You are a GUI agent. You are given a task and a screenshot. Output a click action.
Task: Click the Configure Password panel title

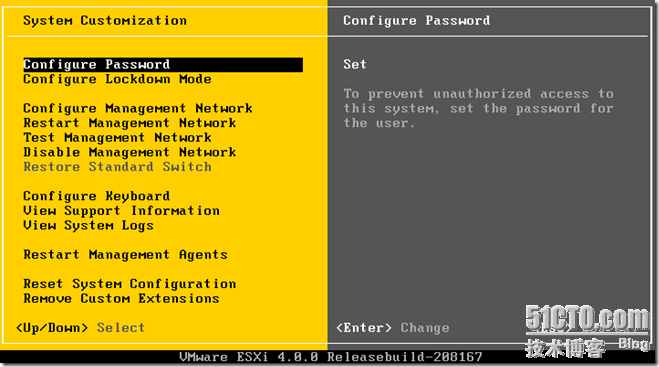click(x=416, y=21)
